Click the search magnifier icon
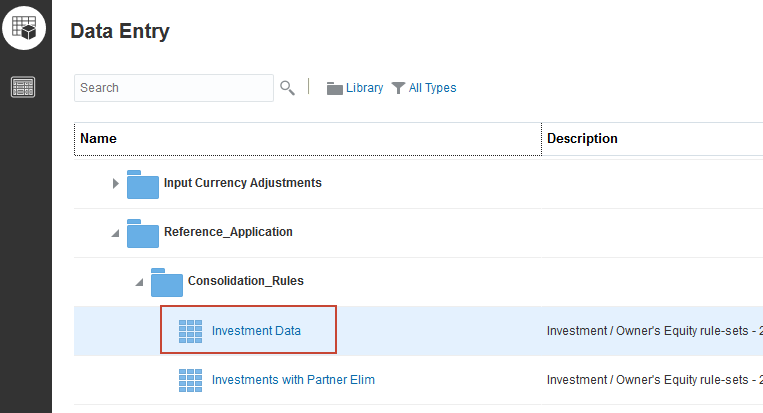This screenshot has width=763, height=413. (x=287, y=88)
